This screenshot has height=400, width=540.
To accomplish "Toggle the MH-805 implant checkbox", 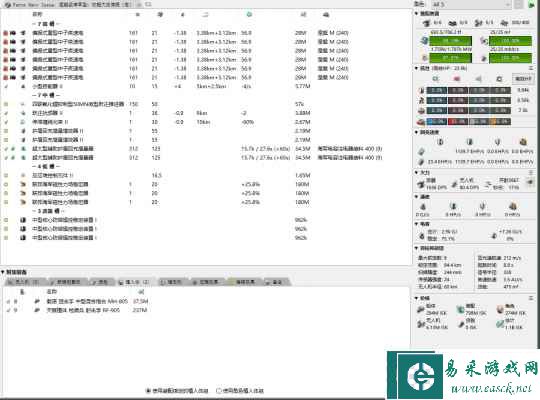I will (8, 301).
